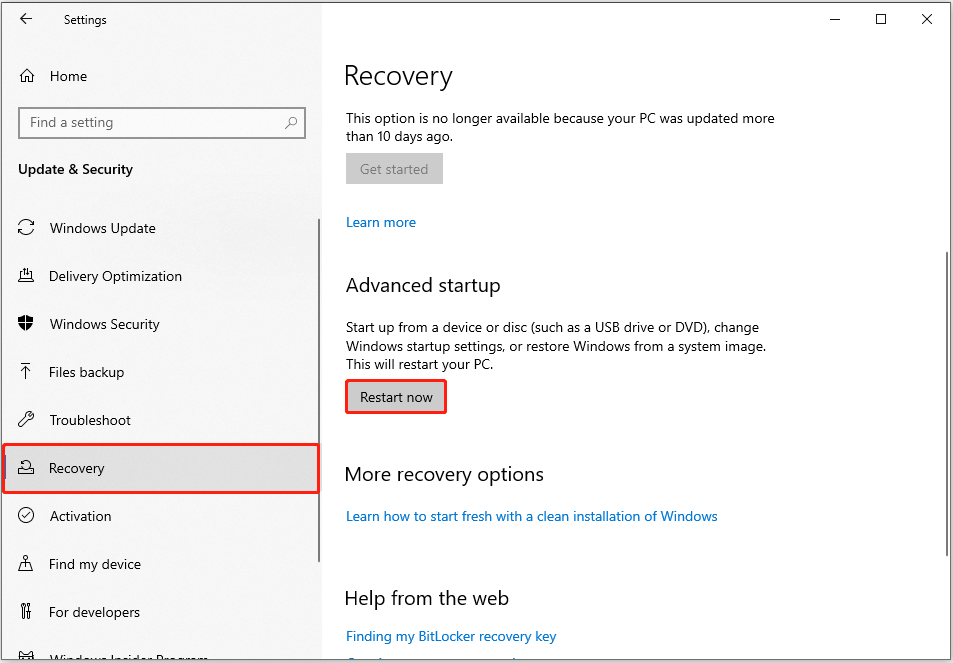
Task: Click the More recovery options heading
Action: (x=444, y=474)
